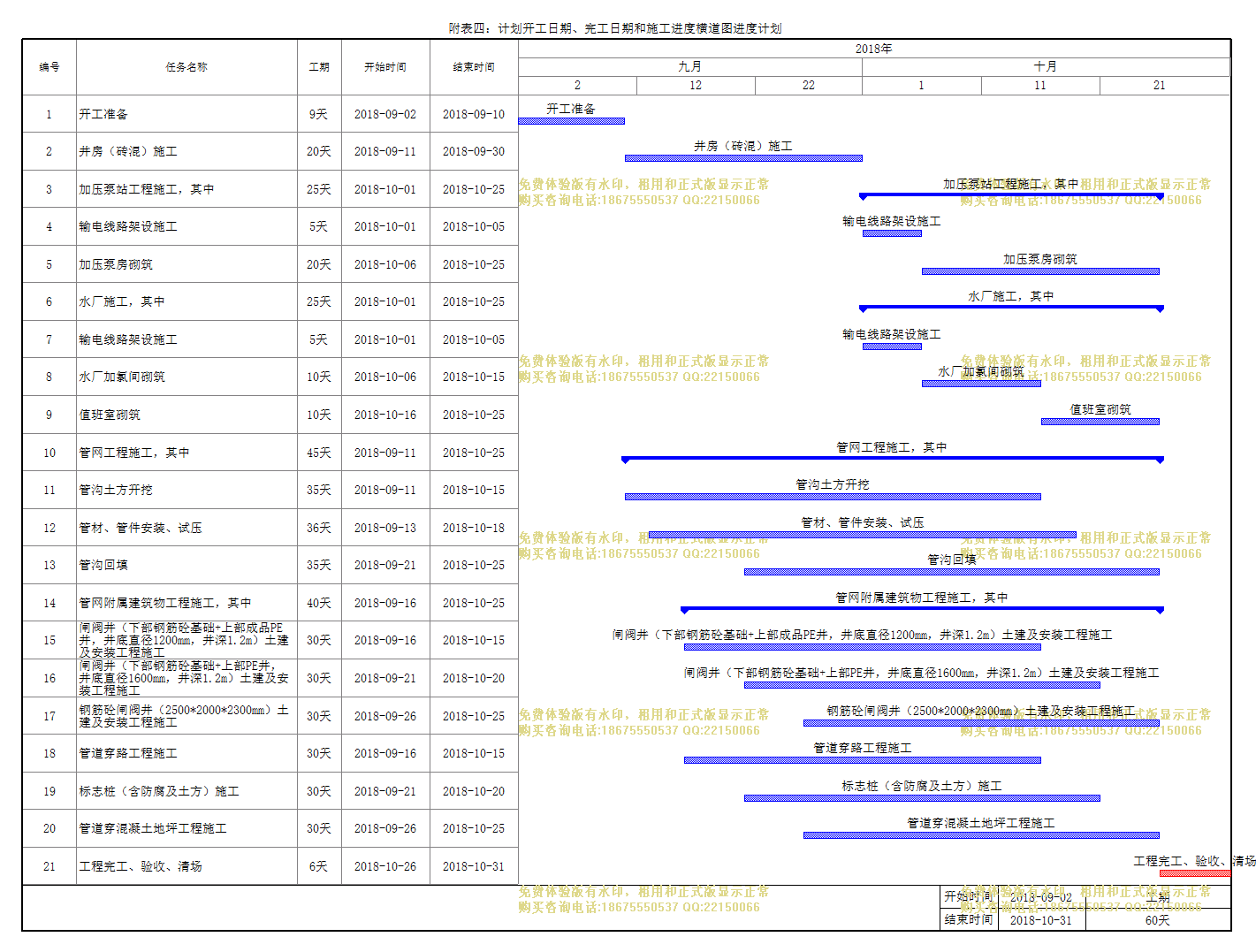Click the 管道穿混凝土地坪工程施工 Gantt bar

point(981,835)
